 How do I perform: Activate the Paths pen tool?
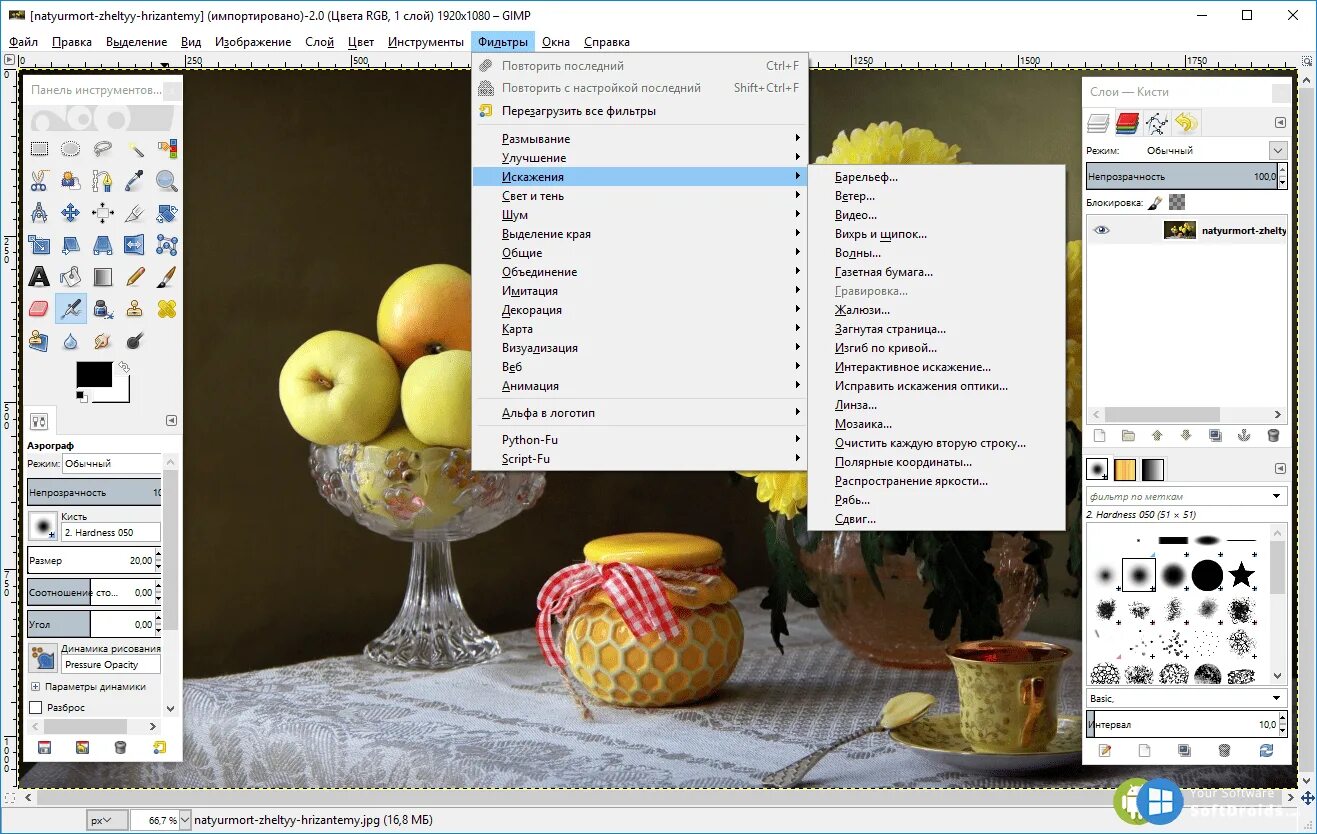click(103, 181)
